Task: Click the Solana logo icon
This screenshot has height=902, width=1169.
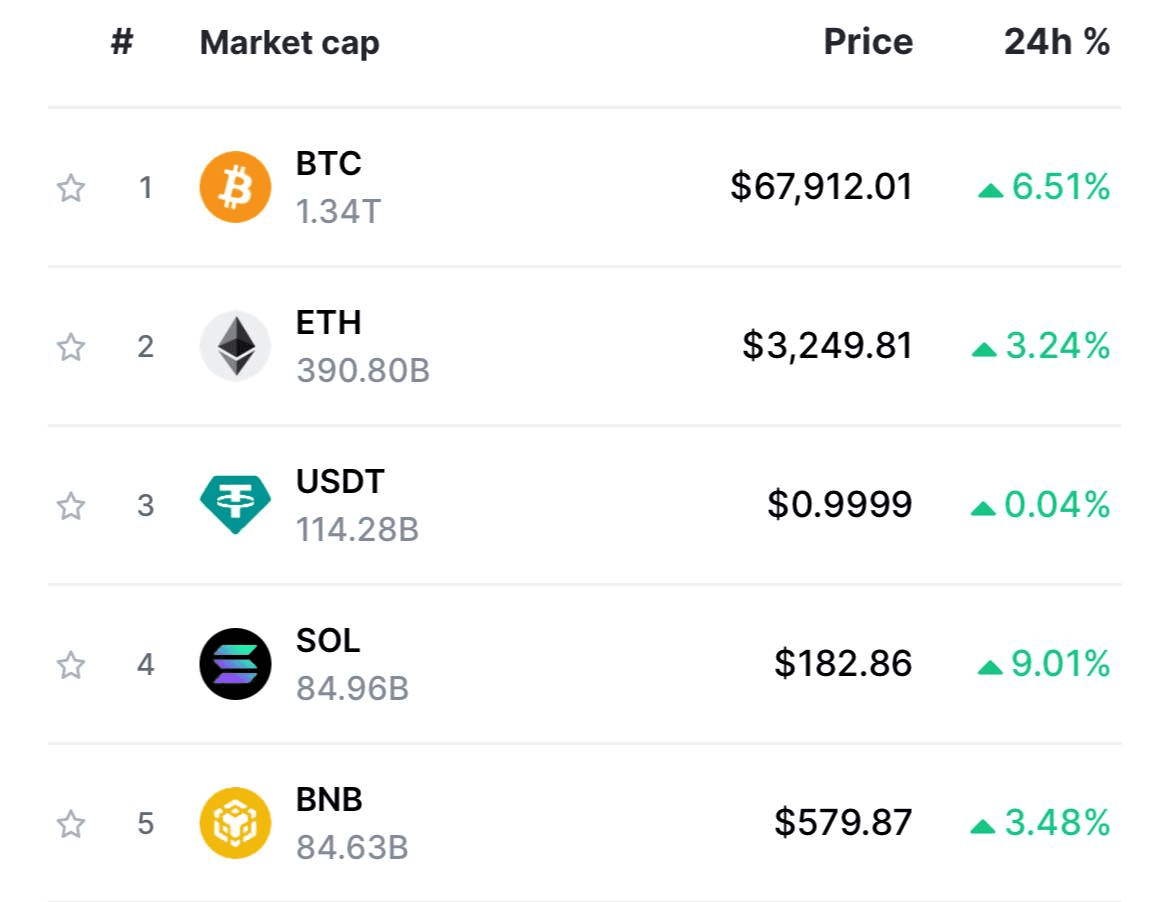Action: tap(235, 663)
